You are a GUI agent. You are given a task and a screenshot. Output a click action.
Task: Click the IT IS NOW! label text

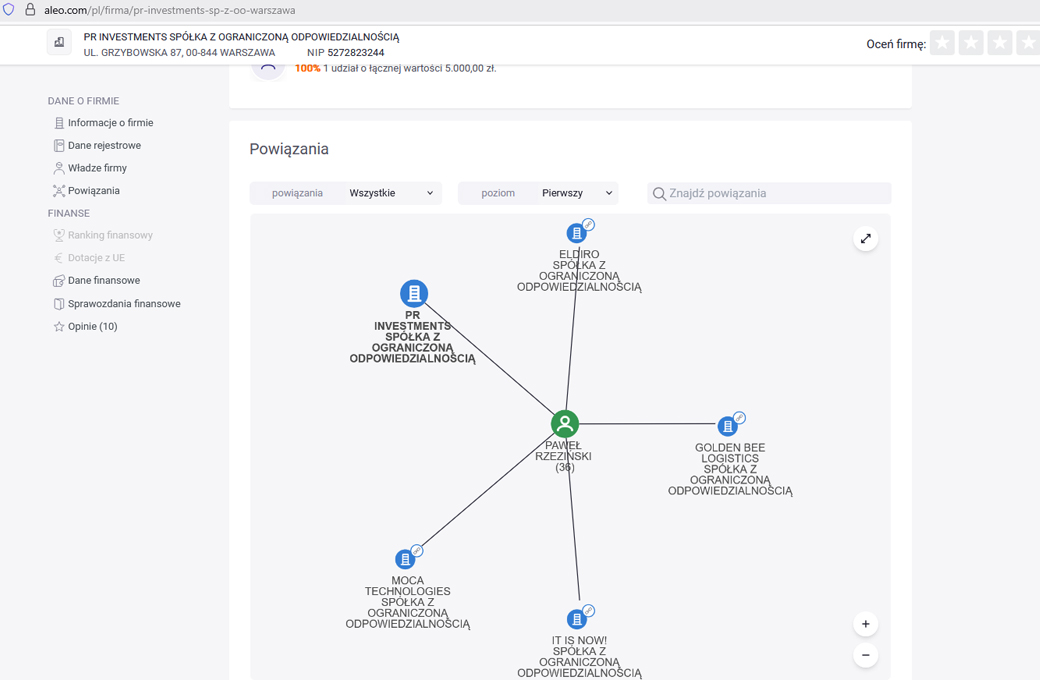[579, 657]
